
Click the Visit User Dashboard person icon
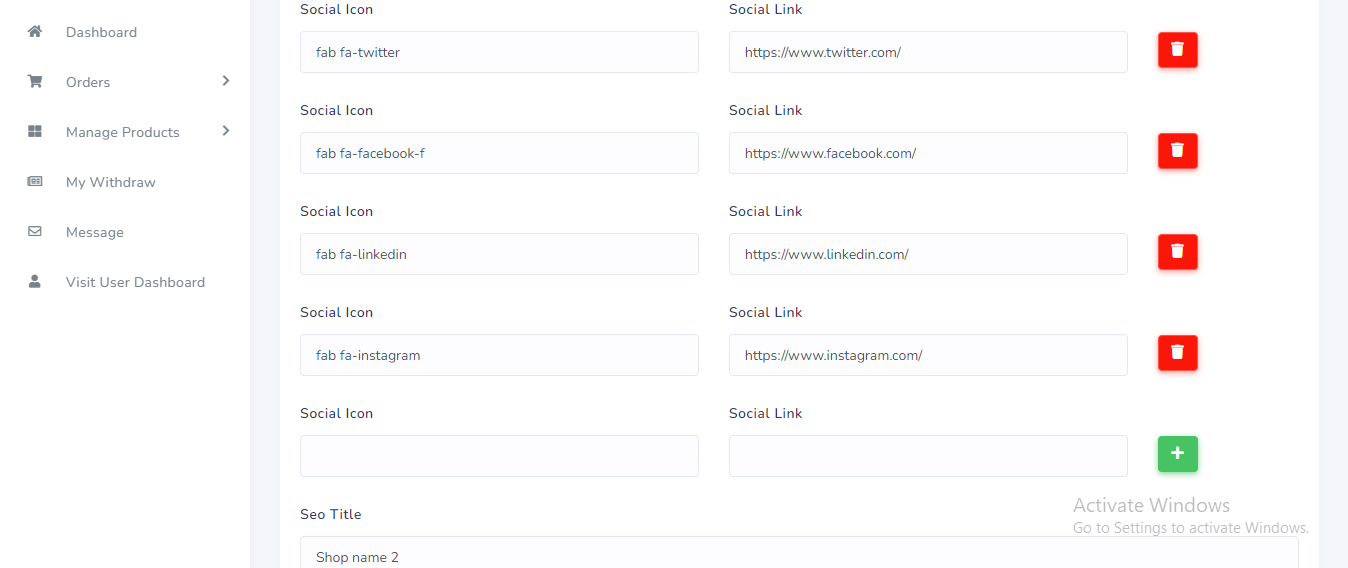[35, 282]
